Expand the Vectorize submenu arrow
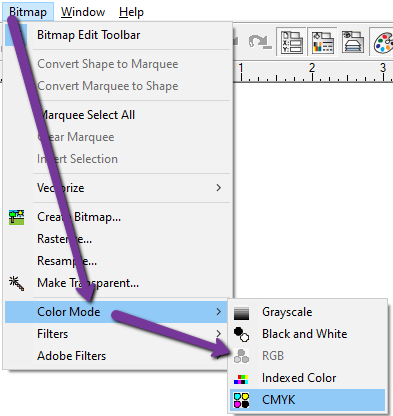393x416 pixels. point(219,188)
